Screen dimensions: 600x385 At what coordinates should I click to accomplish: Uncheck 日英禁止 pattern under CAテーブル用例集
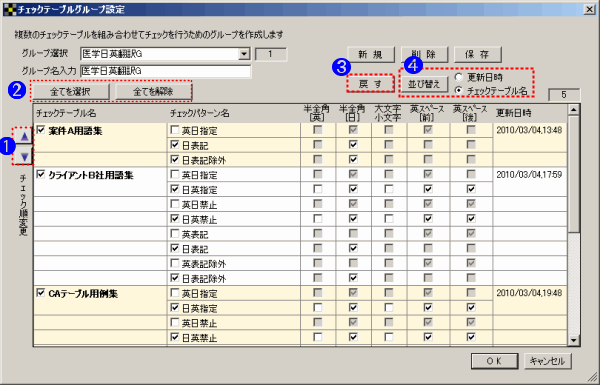[x=175, y=337]
